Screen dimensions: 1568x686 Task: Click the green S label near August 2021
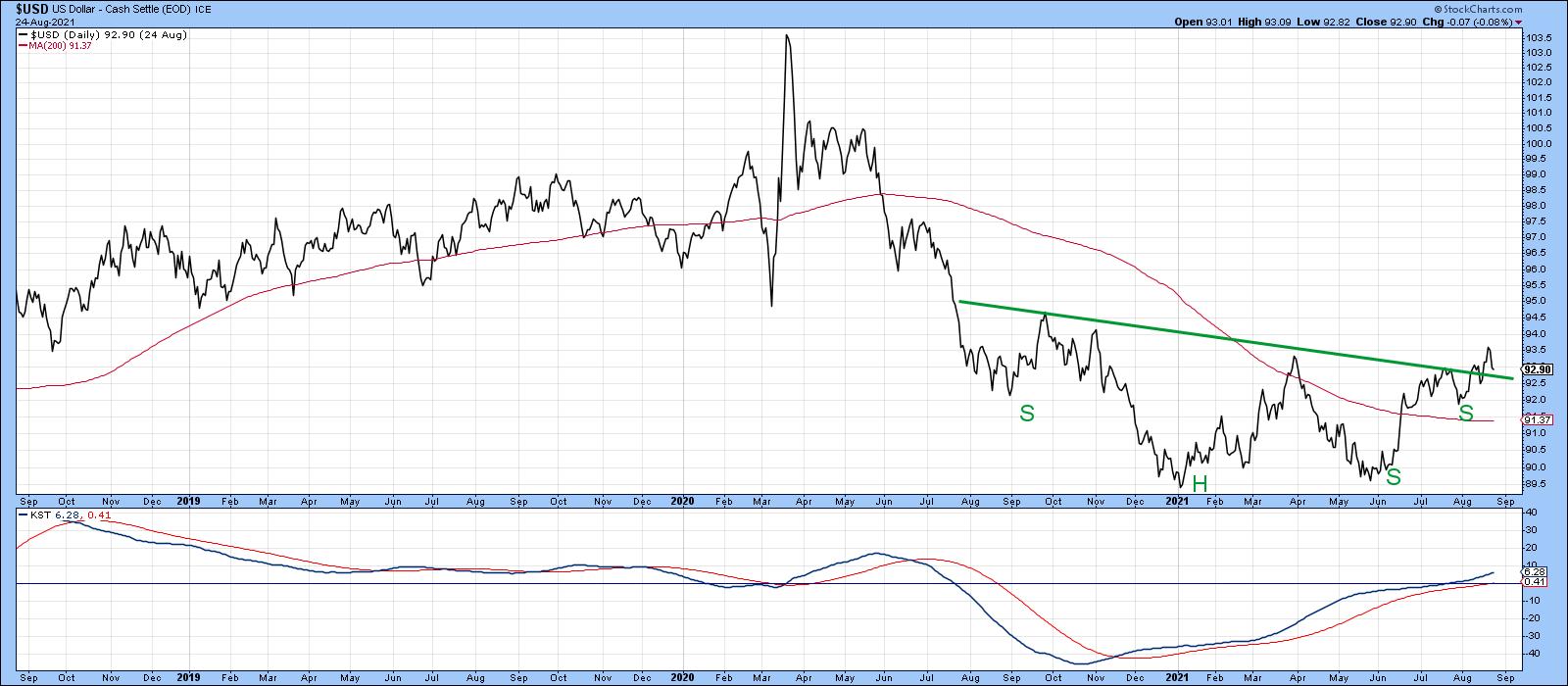(1465, 414)
